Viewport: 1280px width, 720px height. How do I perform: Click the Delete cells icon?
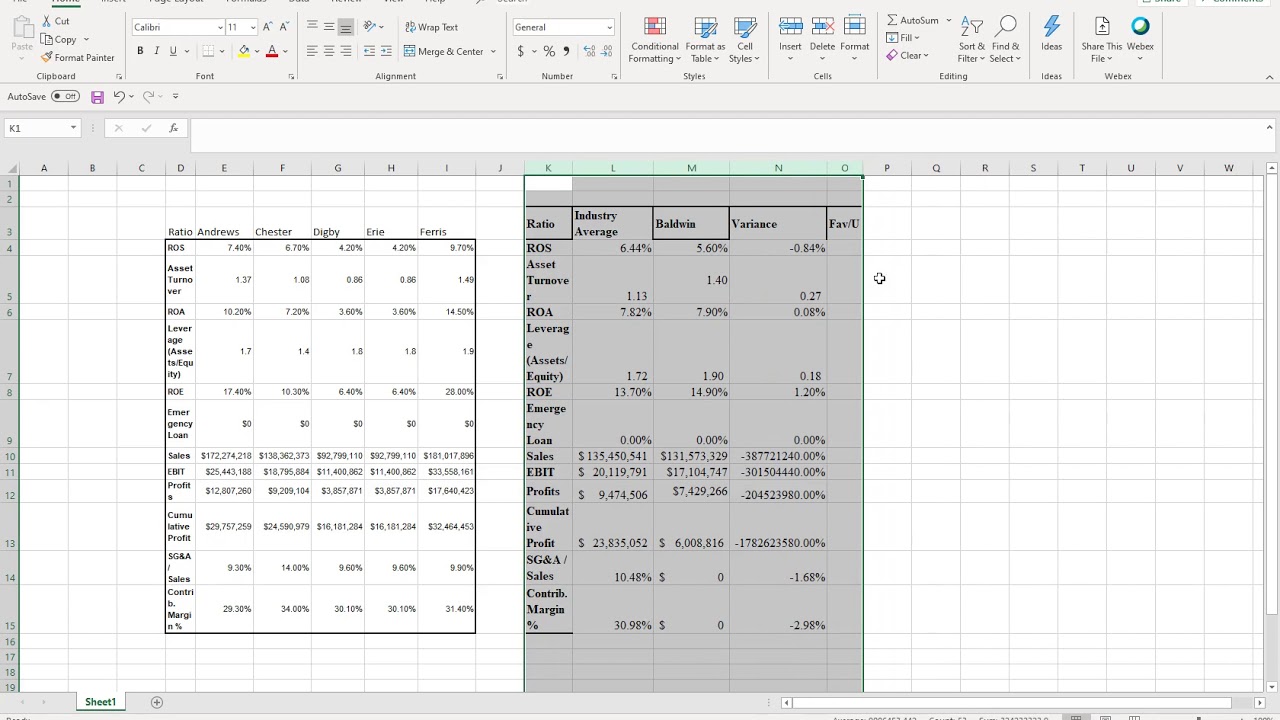tap(822, 27)
